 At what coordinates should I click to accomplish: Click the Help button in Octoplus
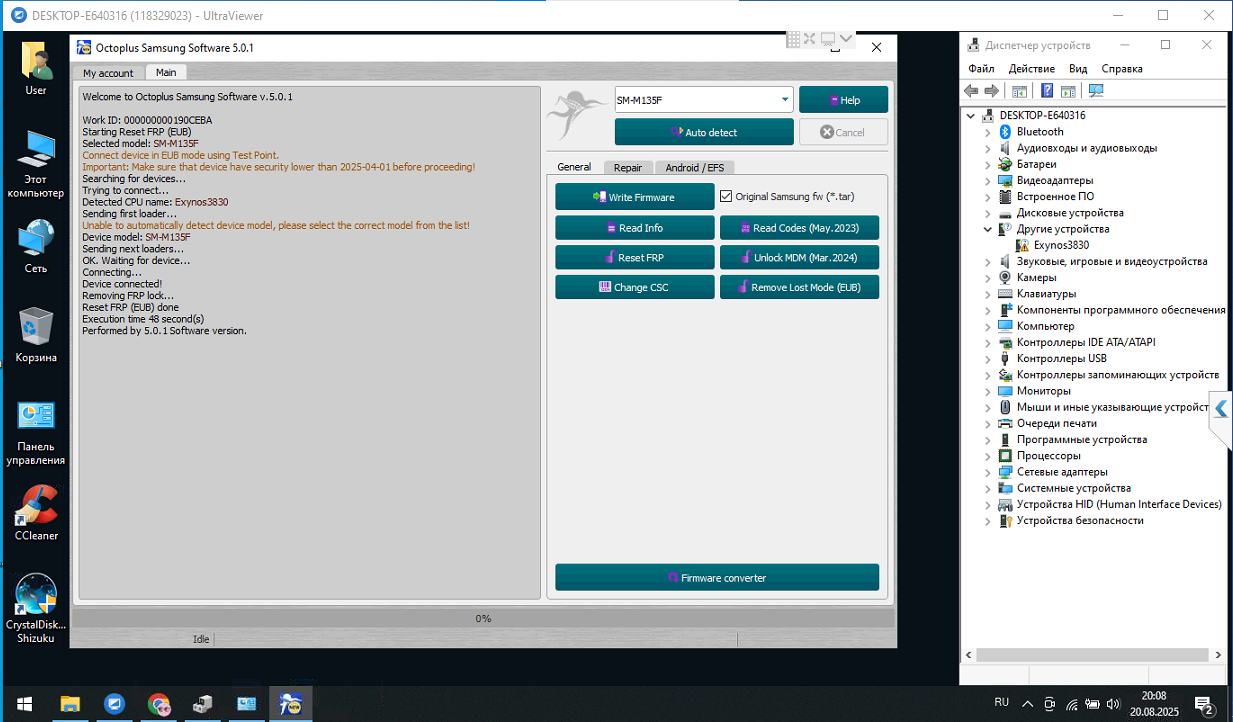tap(843, 100)
